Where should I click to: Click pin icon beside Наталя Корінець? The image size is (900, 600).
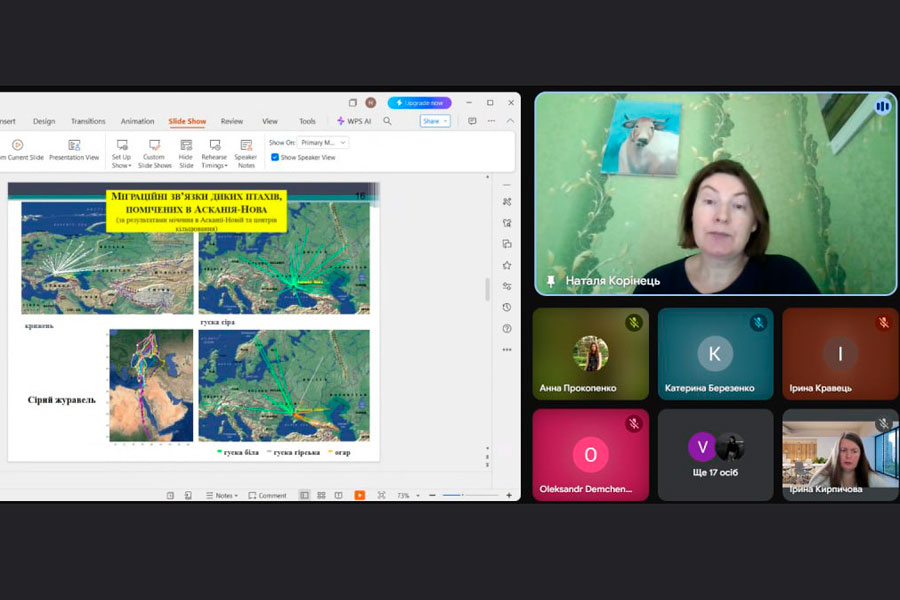[550, 281]
